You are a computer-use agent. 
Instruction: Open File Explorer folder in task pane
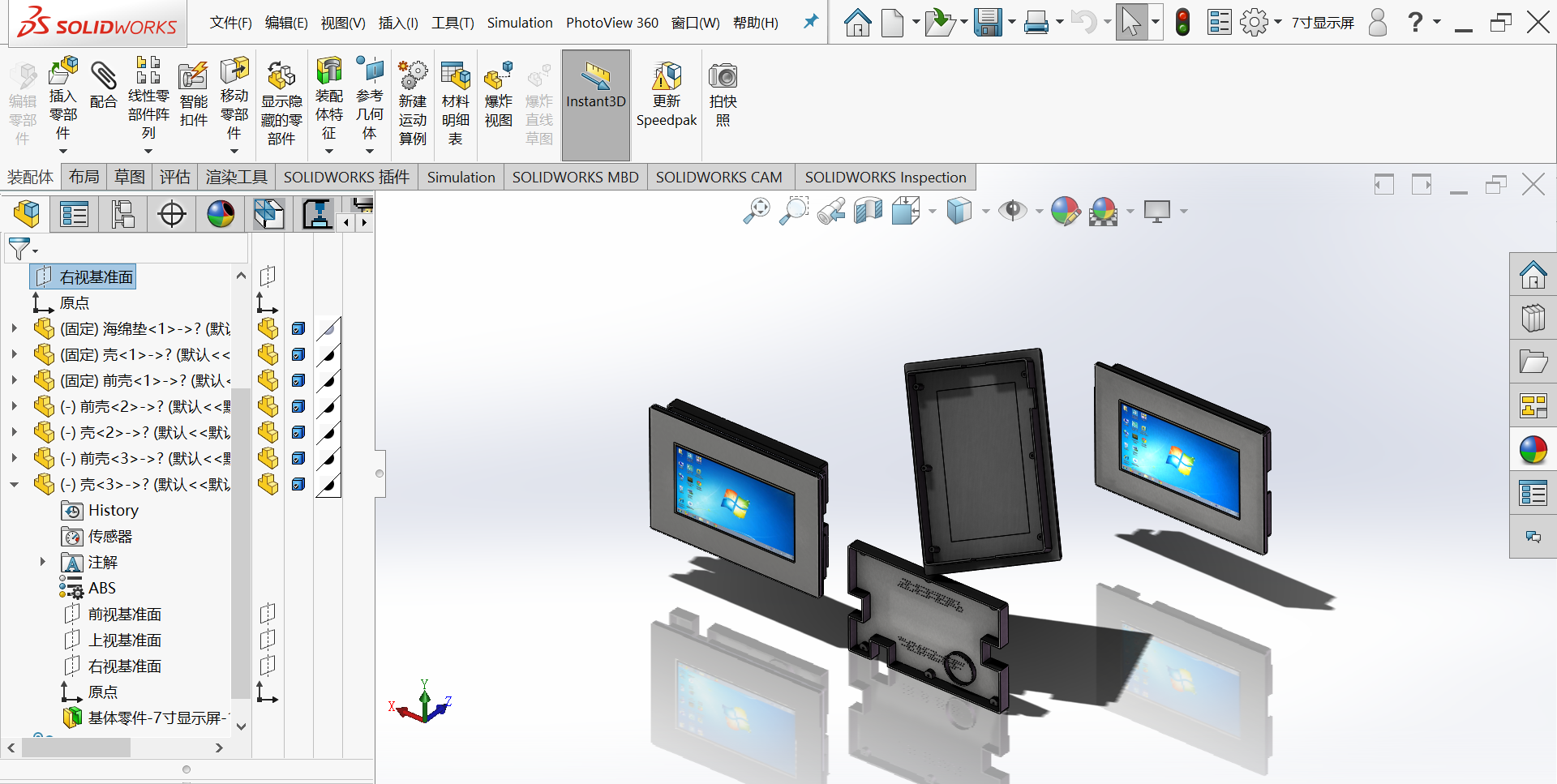click(1533, 362)
